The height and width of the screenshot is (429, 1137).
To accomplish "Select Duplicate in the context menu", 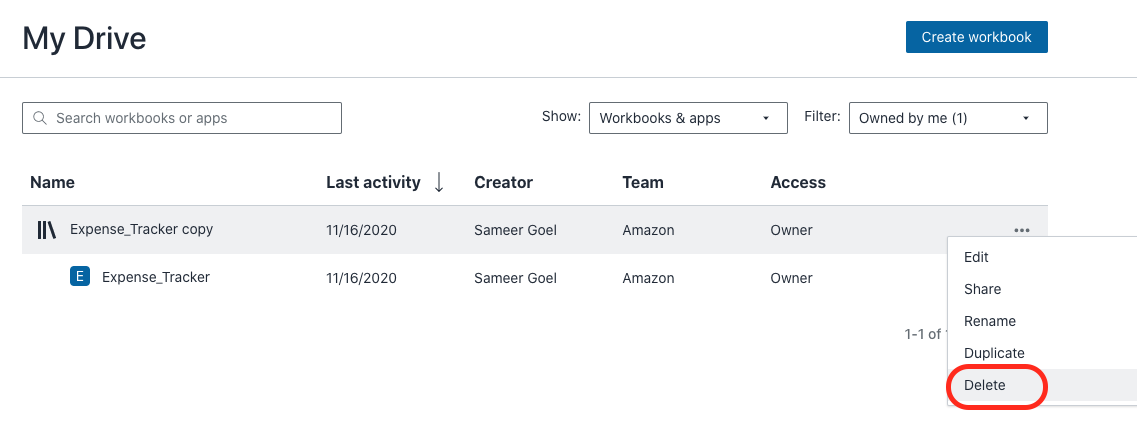I will (994, 353).
